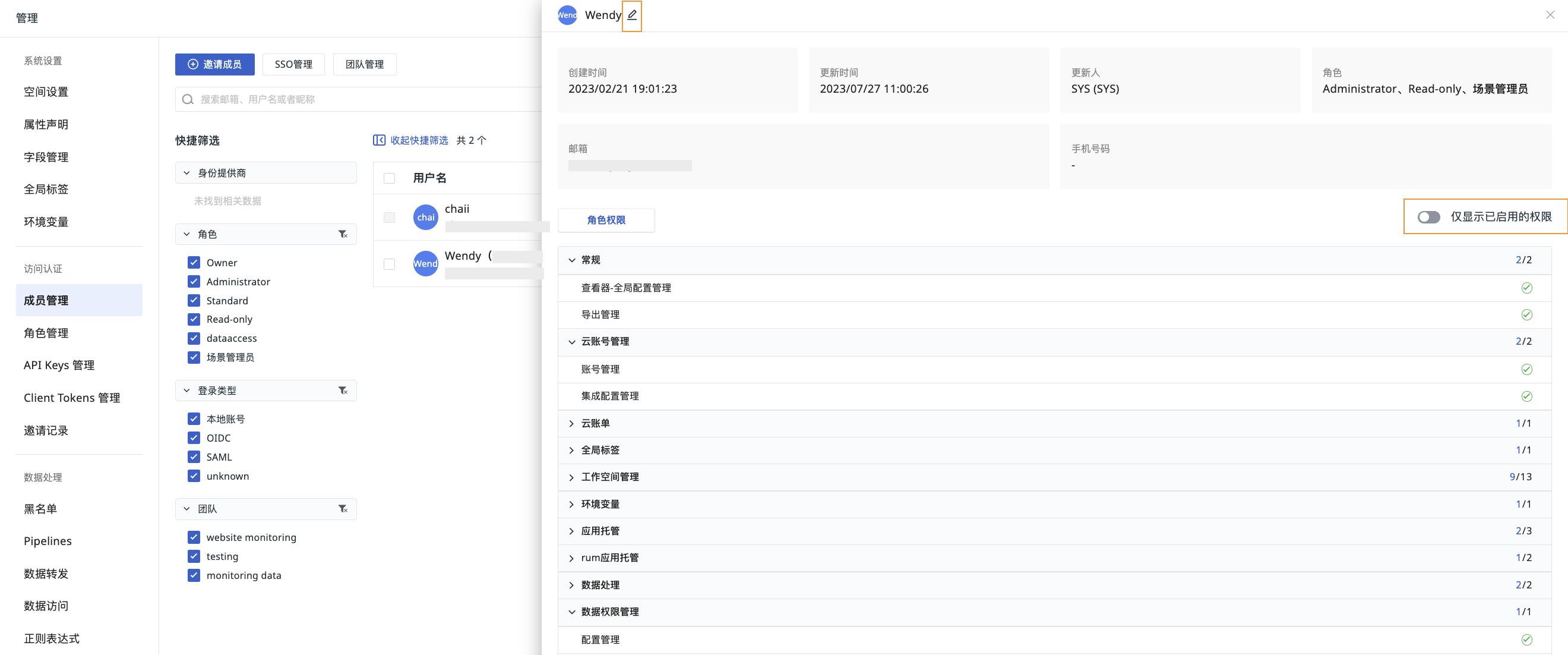Viewport: 1568px width, 655px height.
Task: Select the 角色权限 tab
Action: point(606,220)
